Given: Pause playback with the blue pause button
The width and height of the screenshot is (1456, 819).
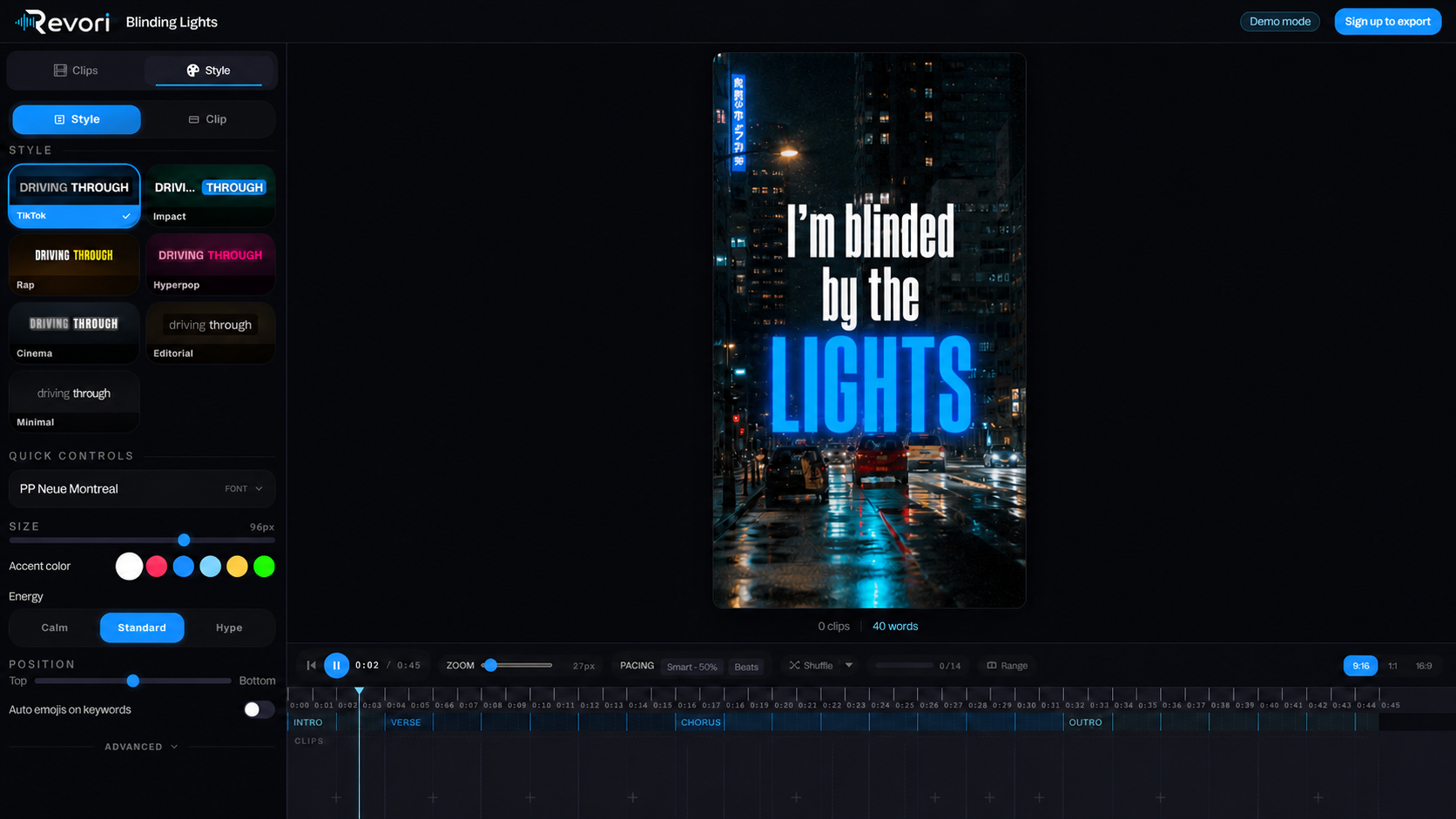Looking at the screenshot, I should (336, 666).
